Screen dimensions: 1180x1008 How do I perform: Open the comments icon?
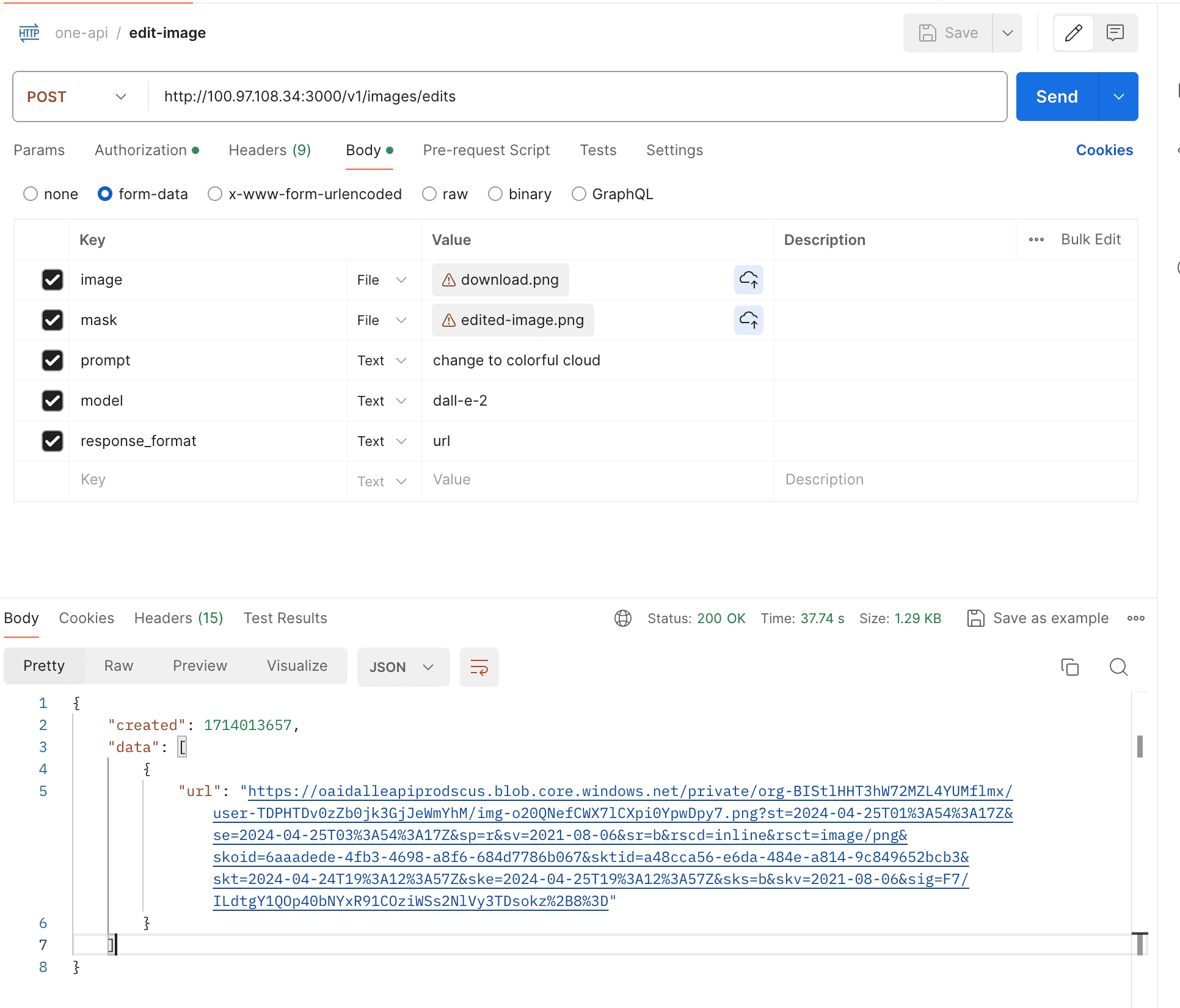[x=1115, y=33]
